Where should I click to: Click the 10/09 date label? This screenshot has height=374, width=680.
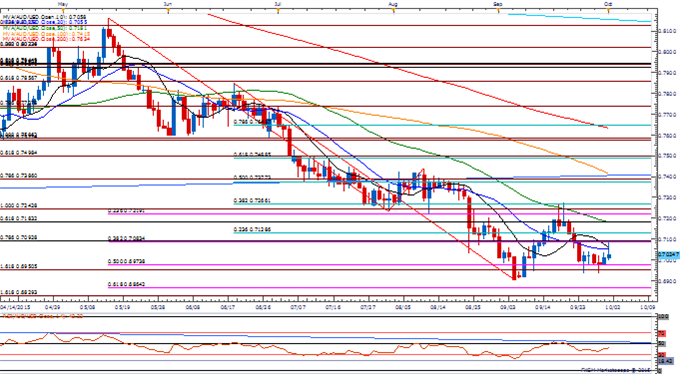[x=647, y=306]
